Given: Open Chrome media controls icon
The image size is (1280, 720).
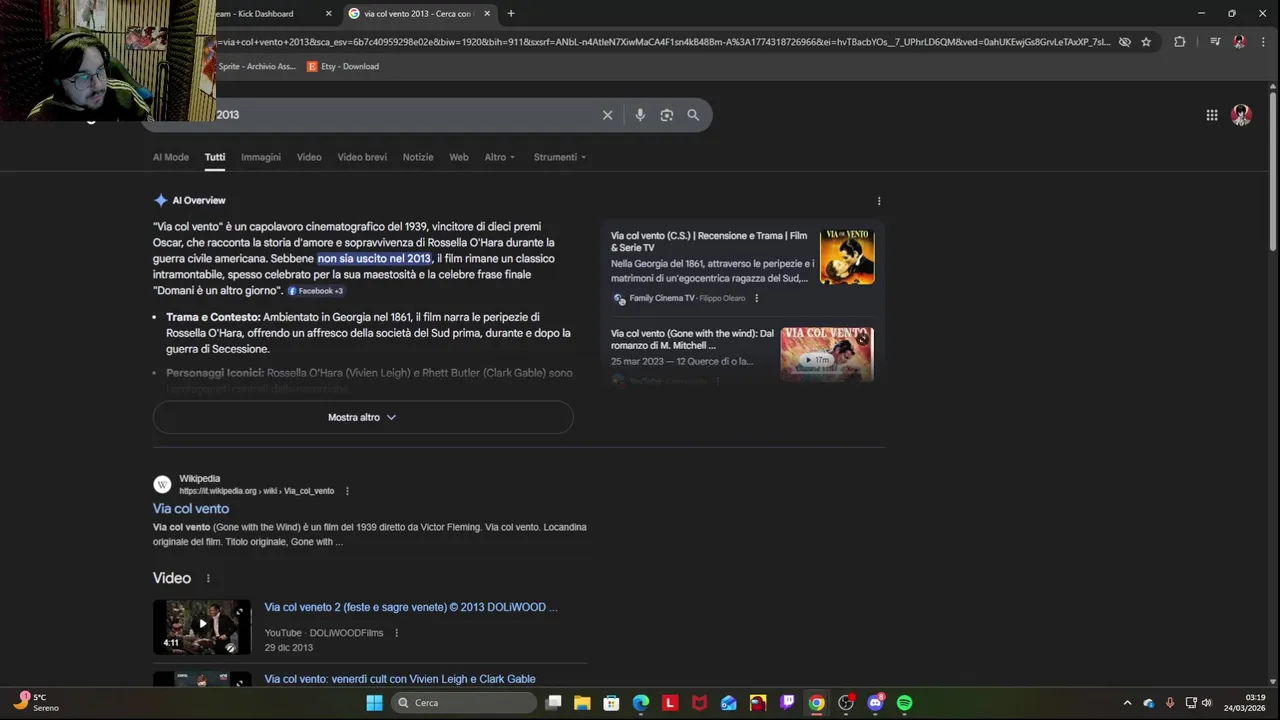Looking at the screenshot, I should point(1215,42).
